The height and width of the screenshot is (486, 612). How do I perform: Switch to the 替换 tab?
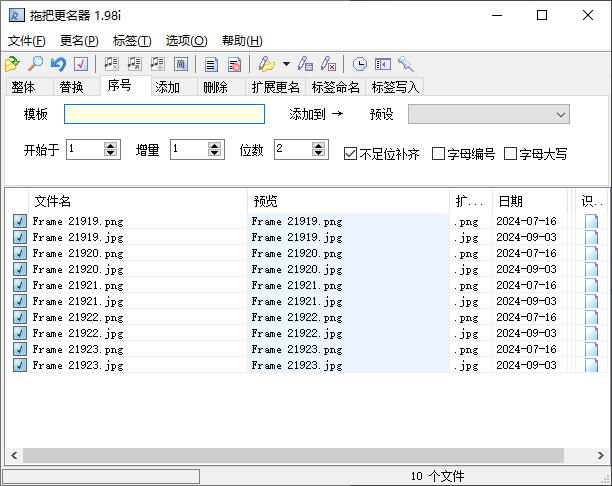click(x=77, y=87)
